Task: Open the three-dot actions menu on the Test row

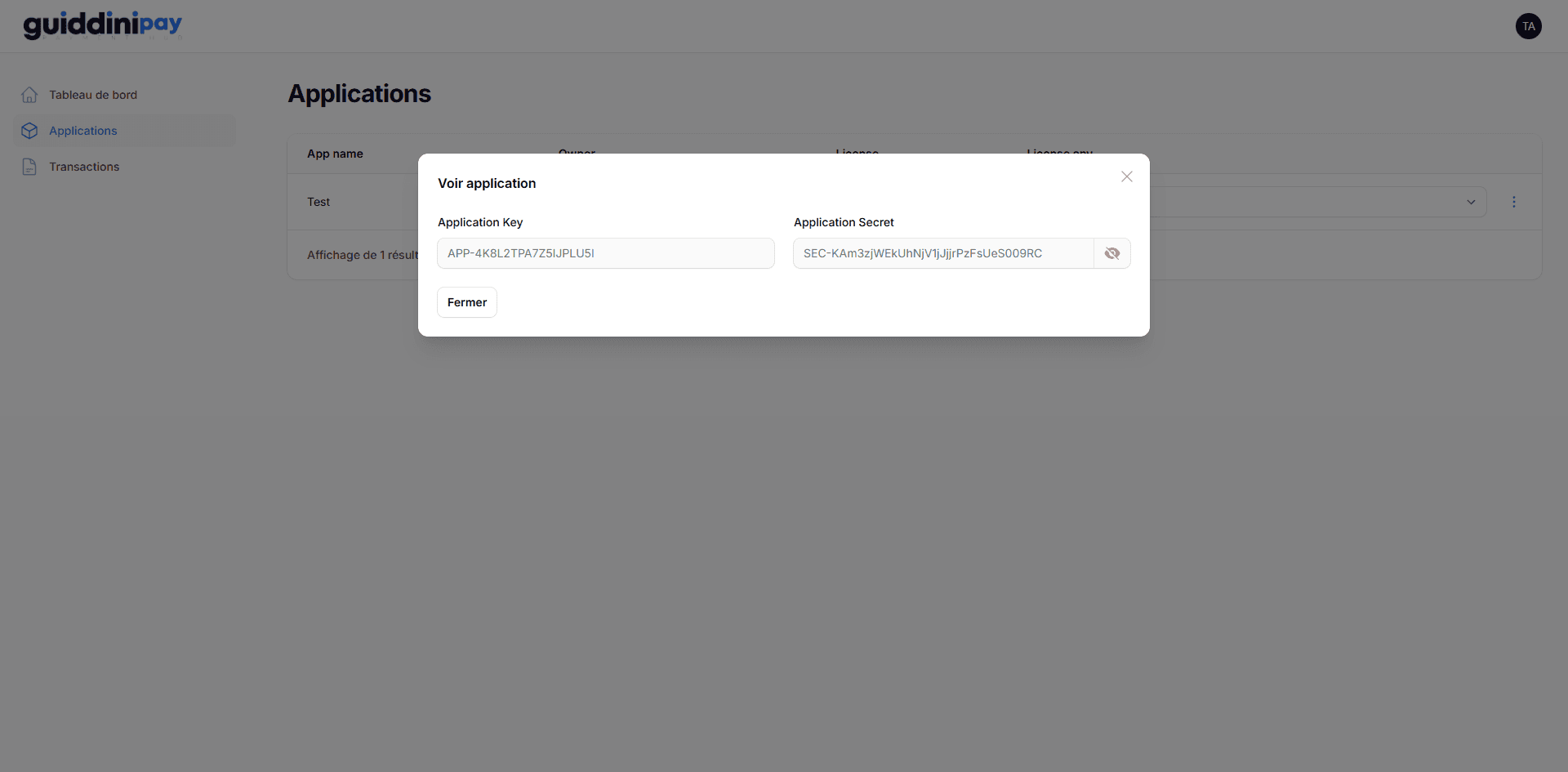Action: (1515, 202)
